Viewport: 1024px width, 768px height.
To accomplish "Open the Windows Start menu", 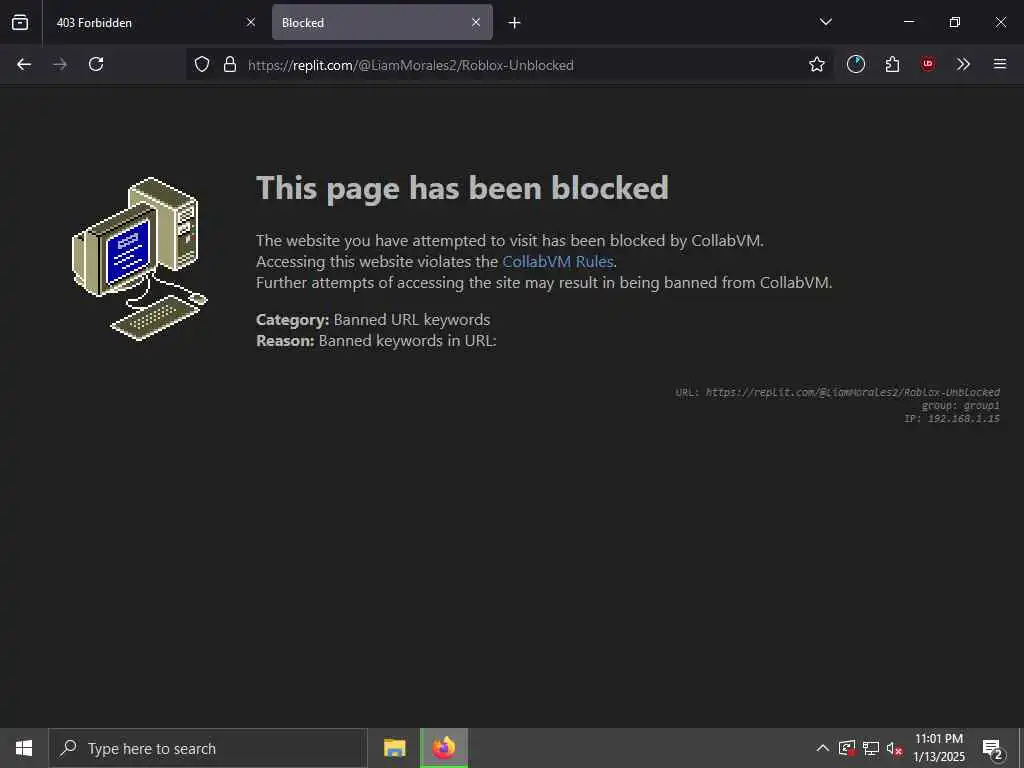I will coord(24,748).
